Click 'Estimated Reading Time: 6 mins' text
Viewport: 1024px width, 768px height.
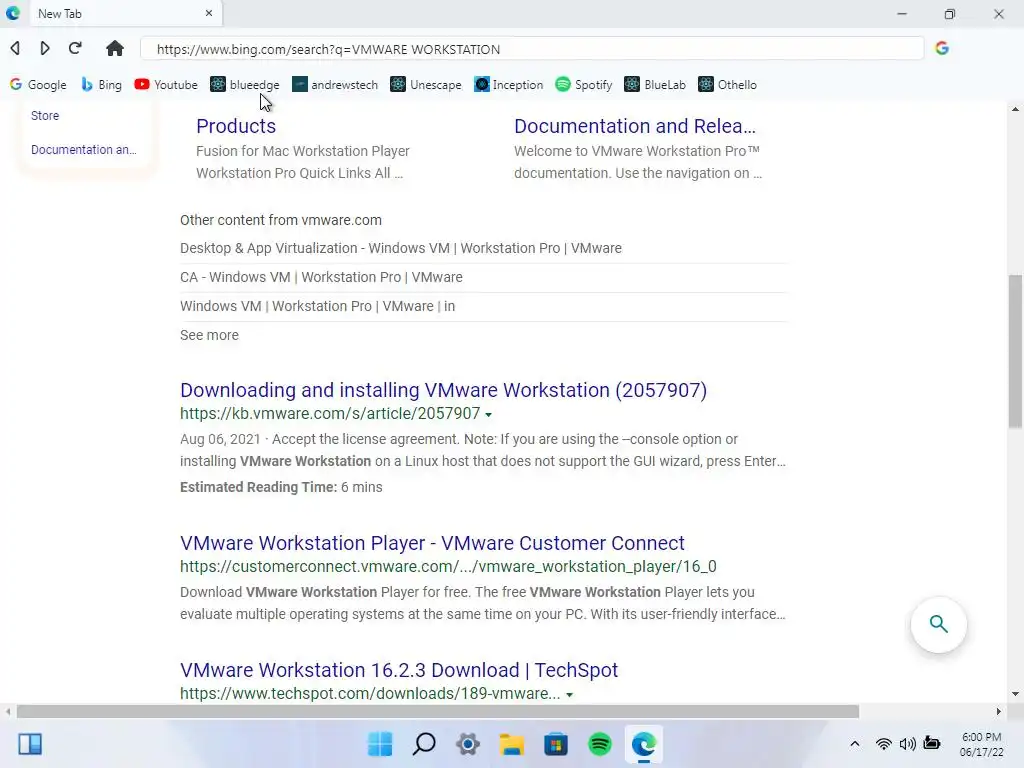(281, 487)
